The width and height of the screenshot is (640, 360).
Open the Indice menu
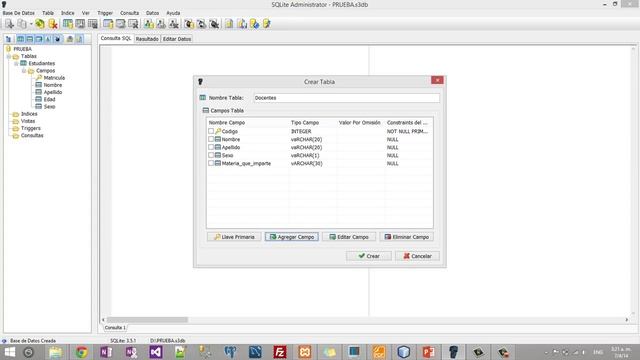click(68, 13)
